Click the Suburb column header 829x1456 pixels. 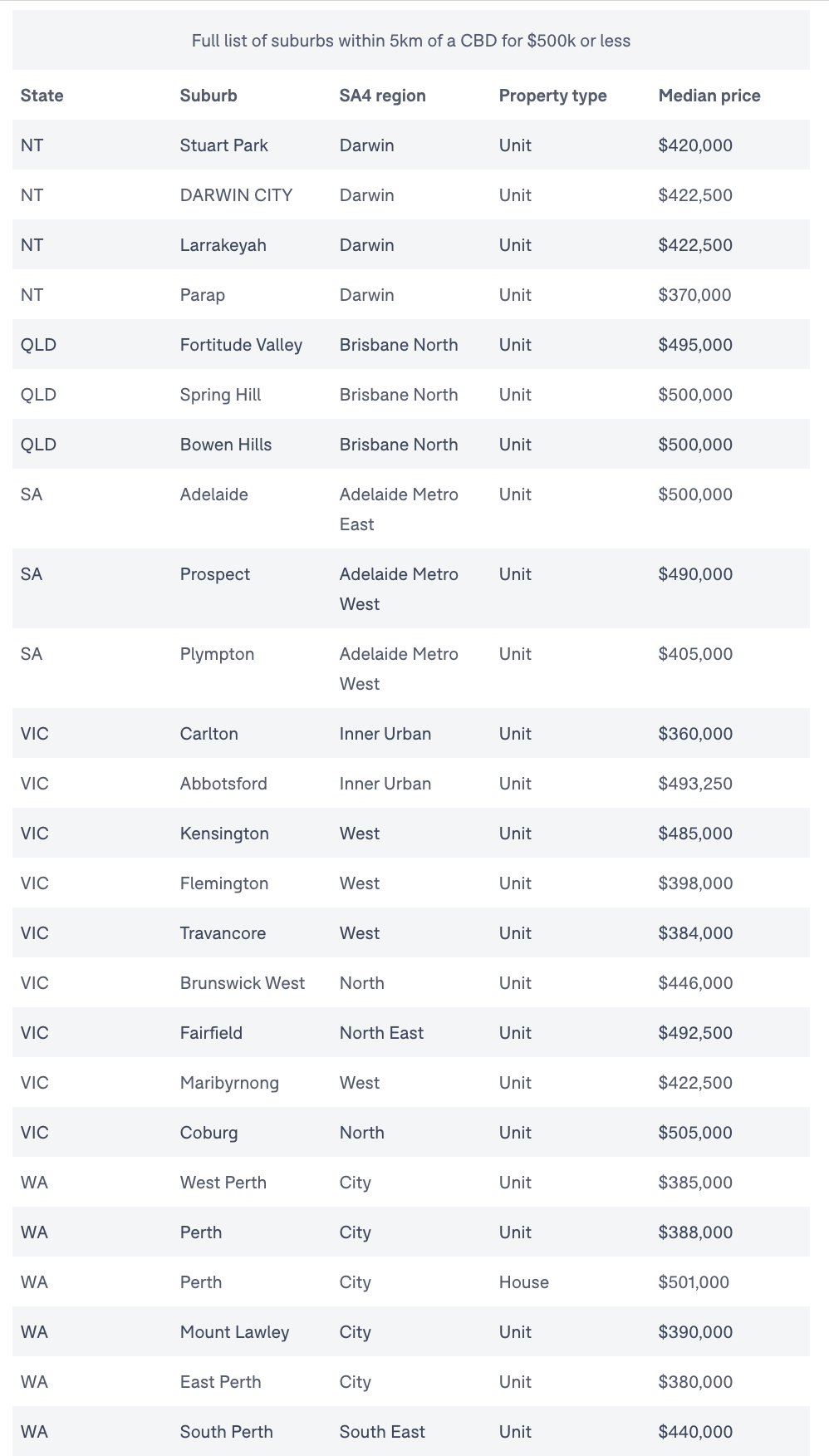[x=208, y=96]
